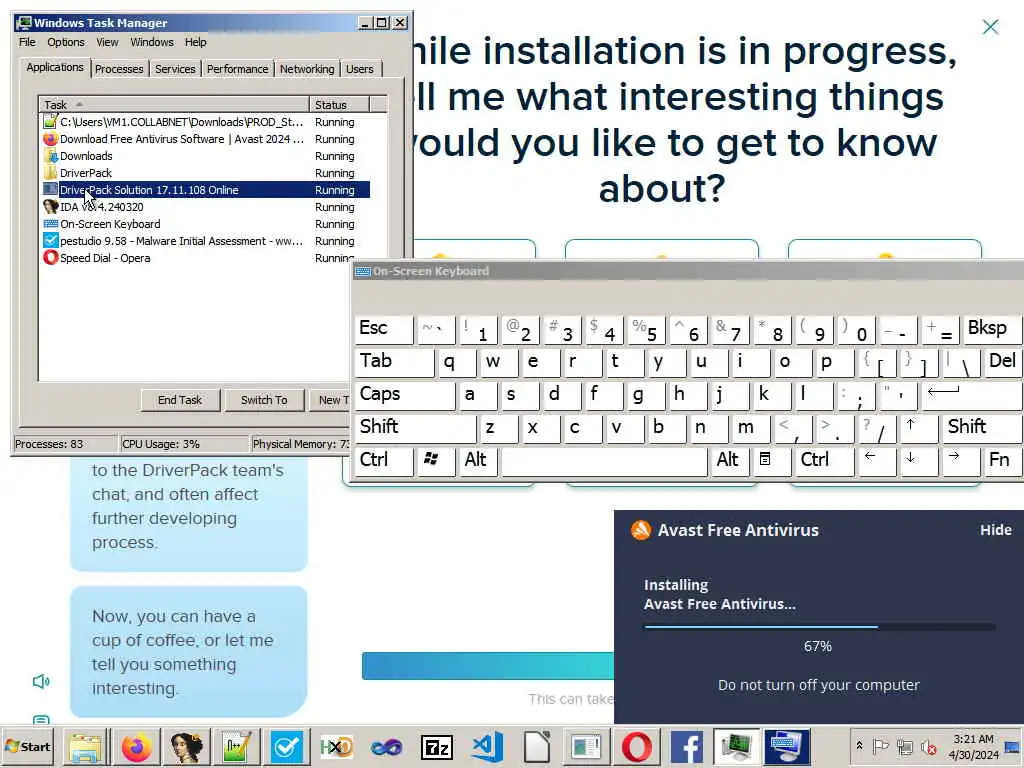The image size is (1024, 768).
Task: Open On-Screen Keyboard taskbar button
Action: point(787,746)
